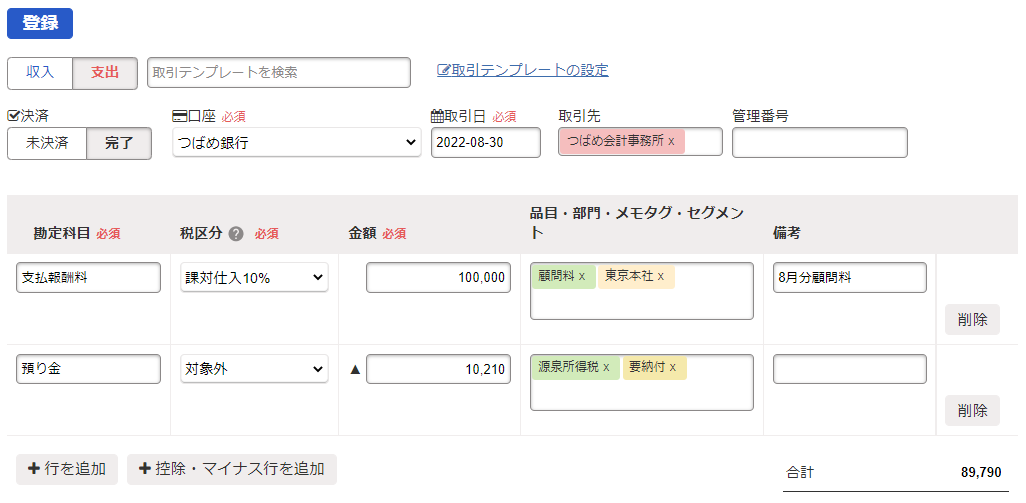Delete the 預り金 row
Image resolution: width=1026 pixels, height=503 pixels.
pos(972,411)
